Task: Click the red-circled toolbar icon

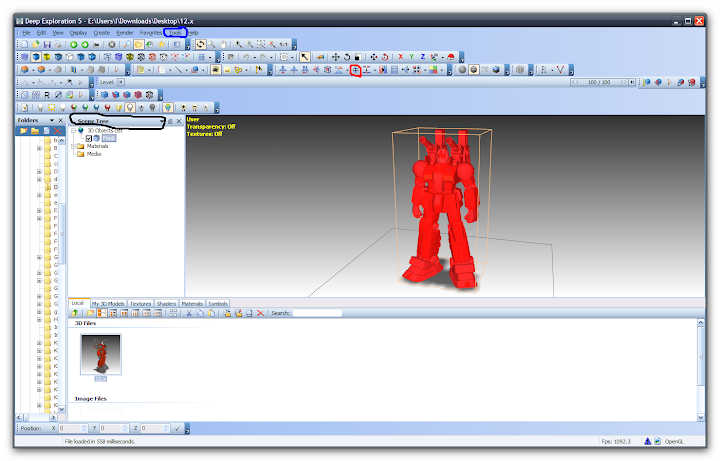Action: 355,70
